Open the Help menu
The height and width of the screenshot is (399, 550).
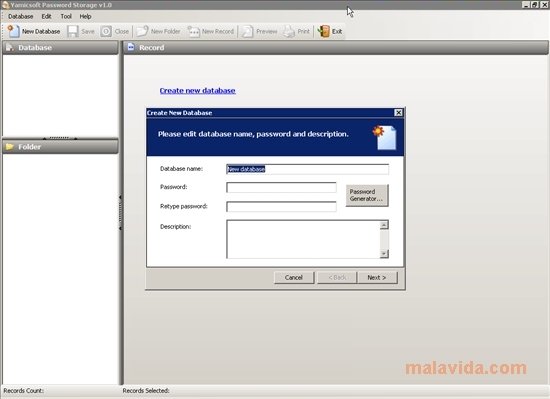tap(85, 16)
